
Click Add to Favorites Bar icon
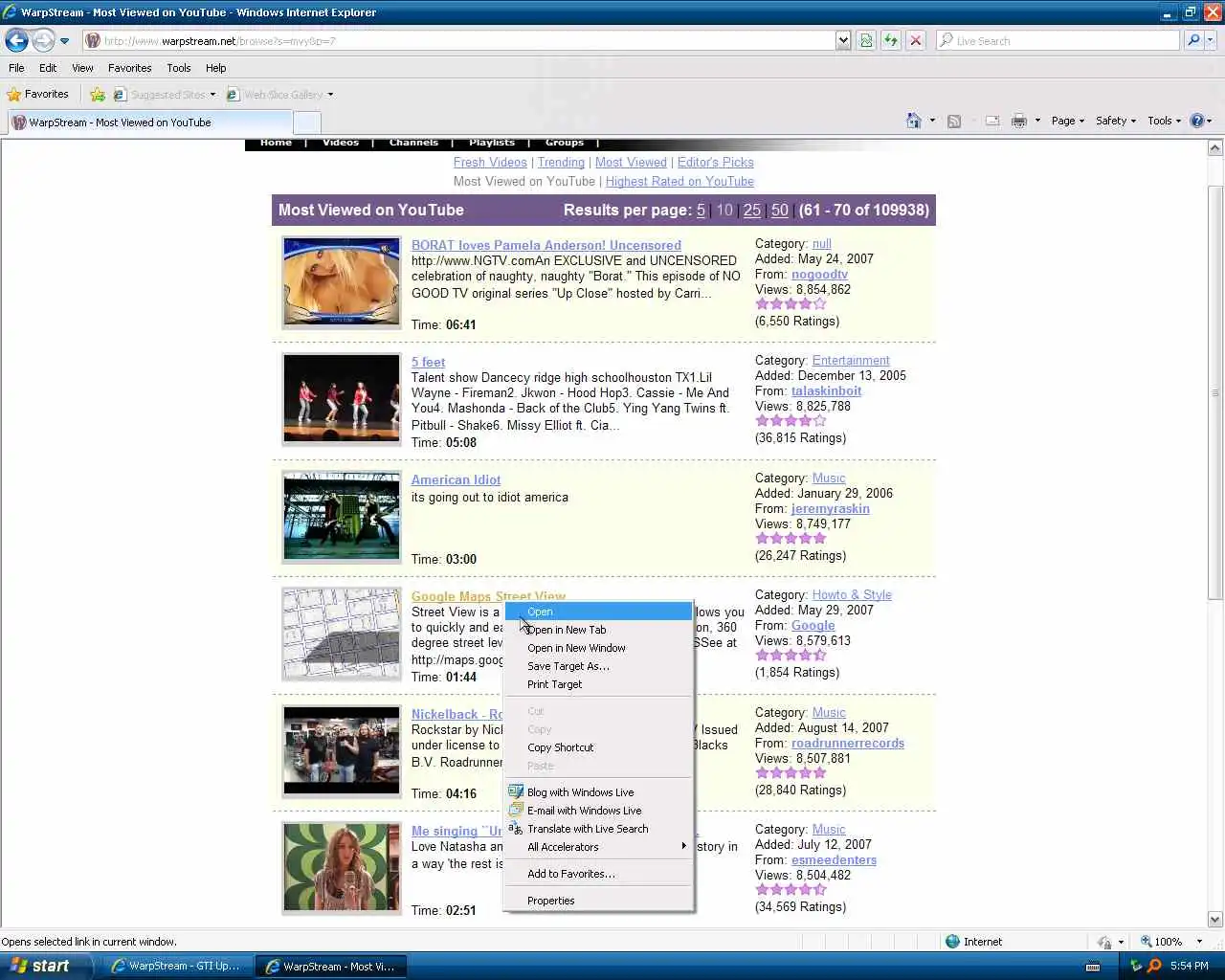[98, 94]
